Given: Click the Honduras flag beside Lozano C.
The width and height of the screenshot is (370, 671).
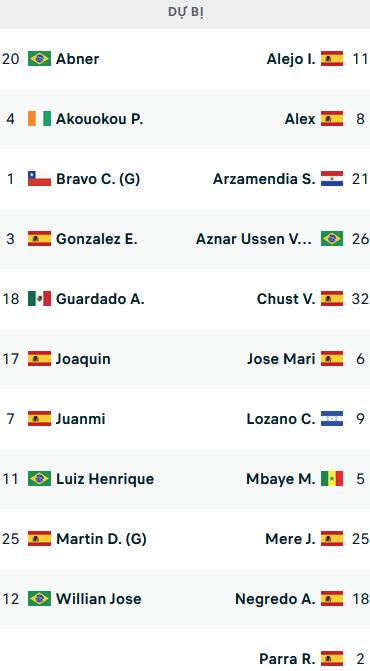Looking at the screenshot, I should point(332,419).
